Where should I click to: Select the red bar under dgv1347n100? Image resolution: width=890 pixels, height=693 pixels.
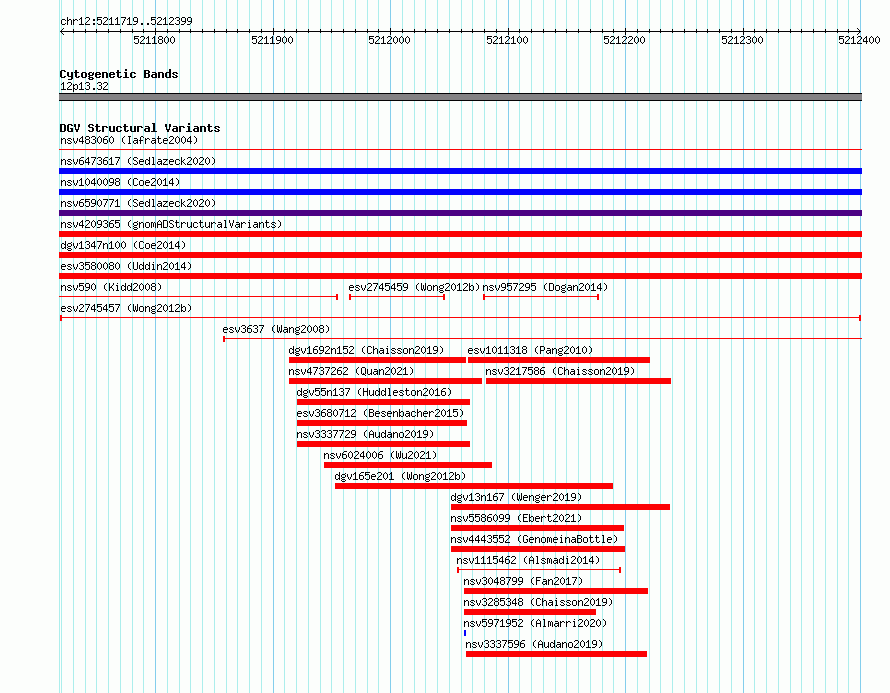point(460,255)
